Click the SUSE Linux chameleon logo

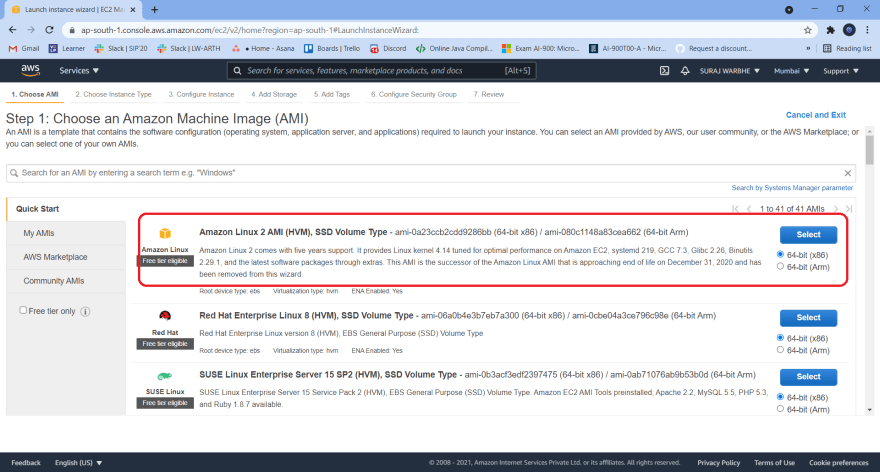[x=164, y=376]
